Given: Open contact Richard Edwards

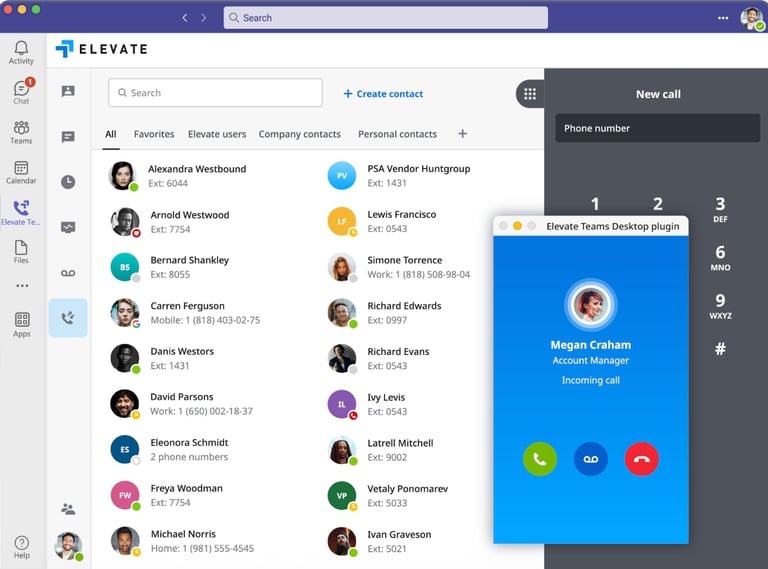Looking at the screenshot, I should coord(384,312).
